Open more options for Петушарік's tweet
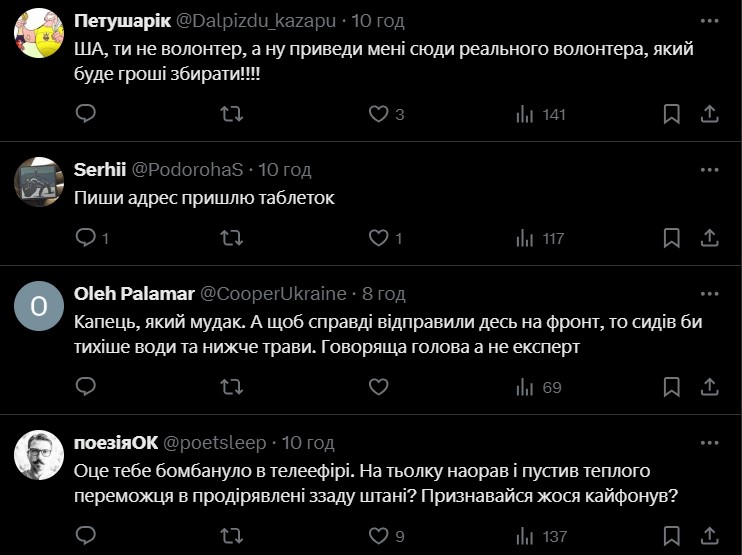This screenshot has width=742, height=555. coord(709,21)
